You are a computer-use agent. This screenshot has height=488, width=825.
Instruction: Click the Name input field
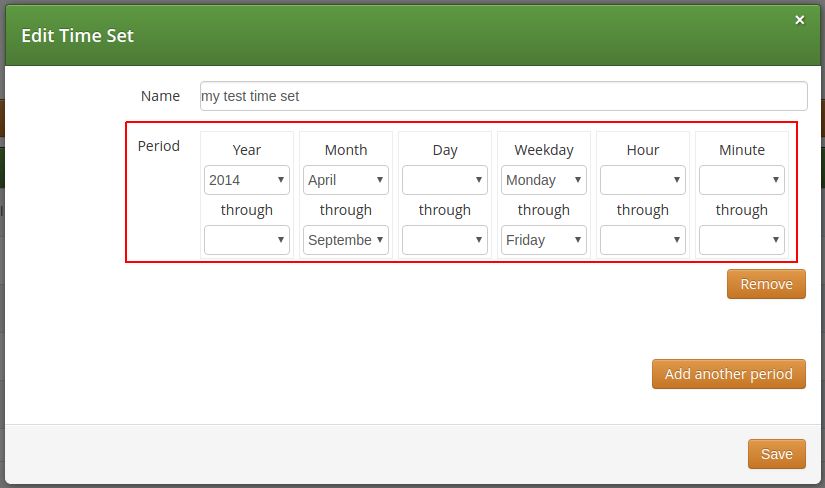[x=503, y=96]
